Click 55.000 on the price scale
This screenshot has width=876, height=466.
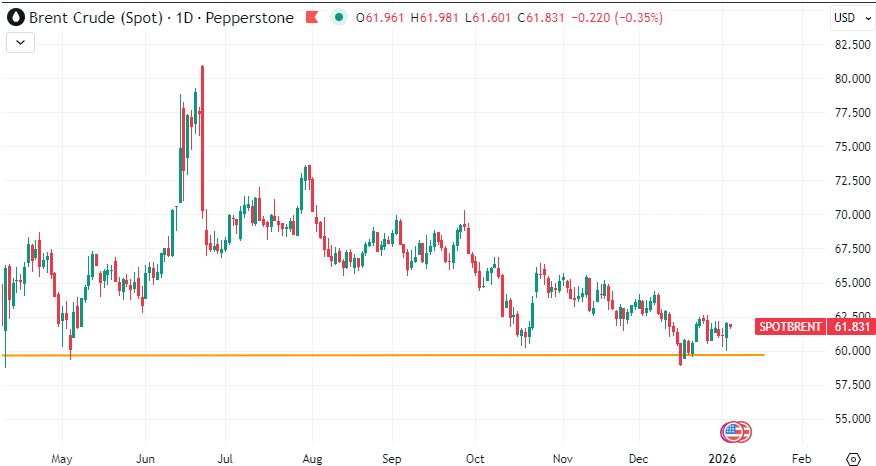tap(851, 419)
